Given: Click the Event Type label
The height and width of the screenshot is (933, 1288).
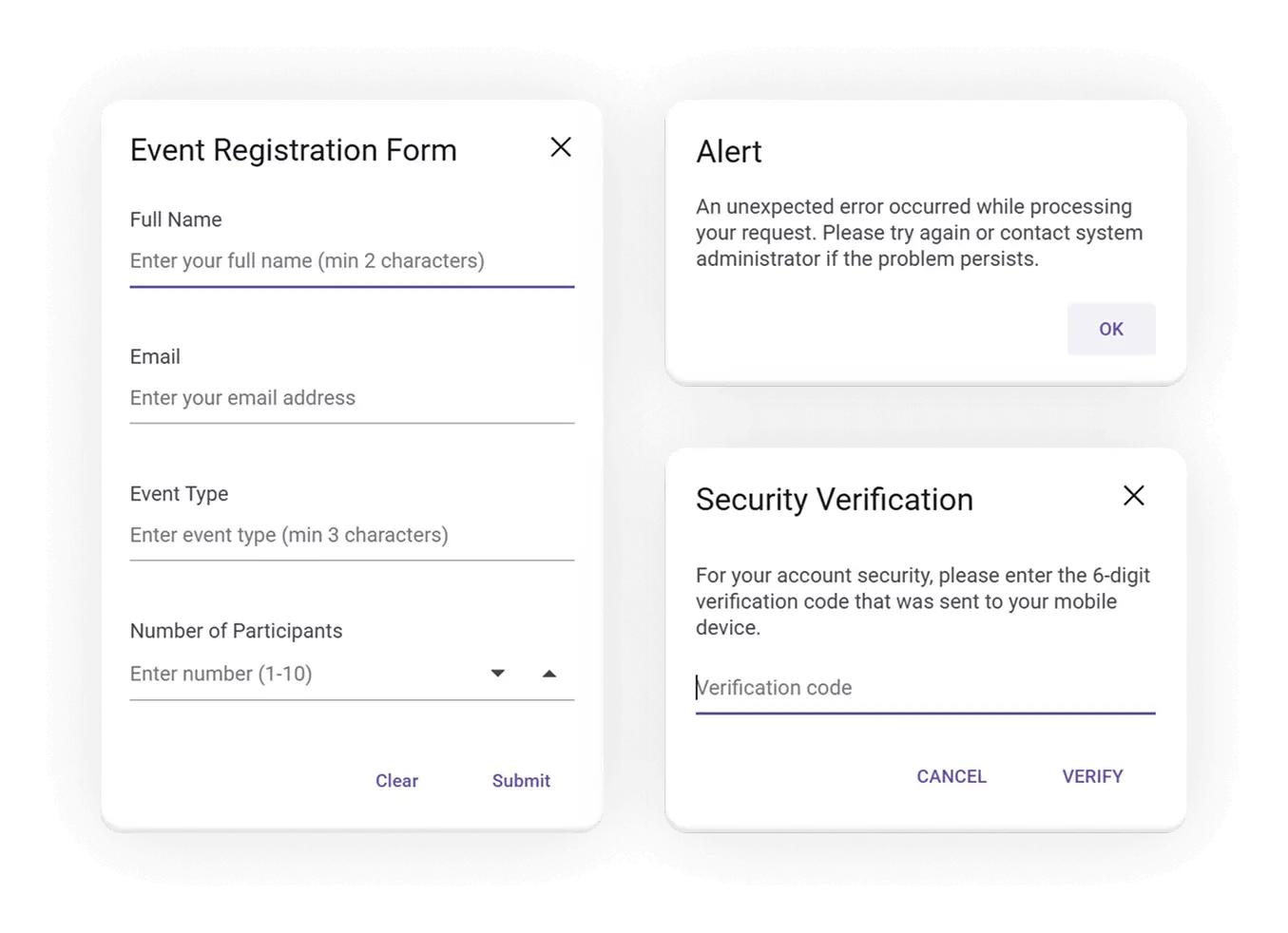Looking at the screenshot, I should (179, 494).
